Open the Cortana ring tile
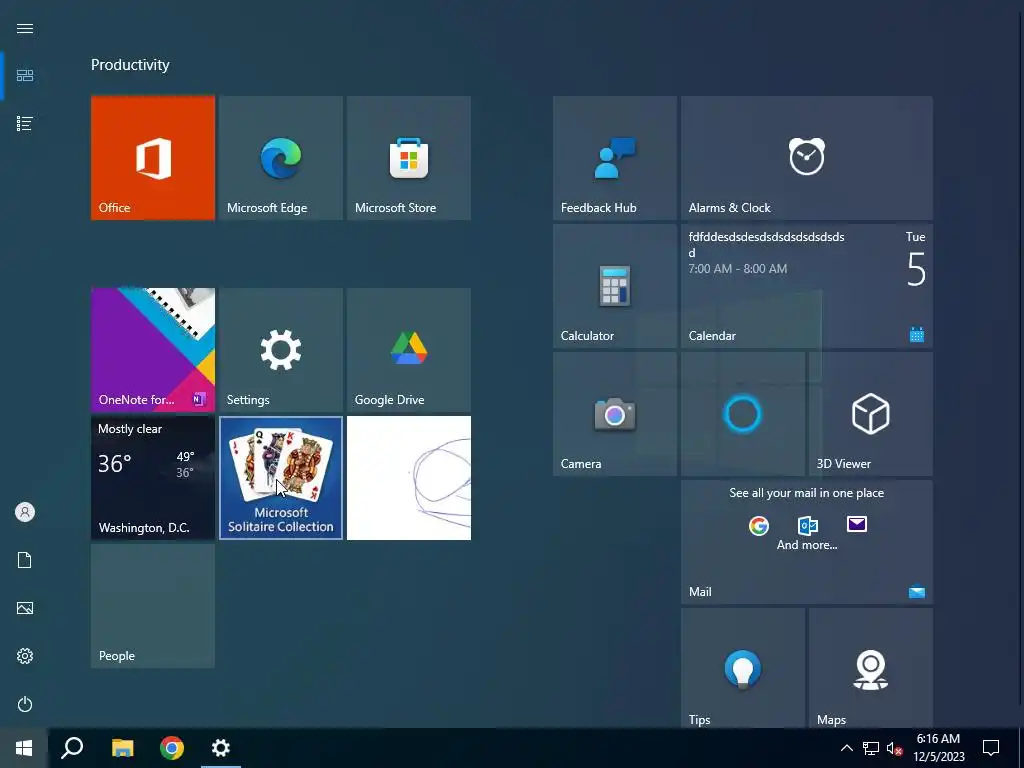The width and height of the screenshot is (1024, 768). click(x=743, y=414)
